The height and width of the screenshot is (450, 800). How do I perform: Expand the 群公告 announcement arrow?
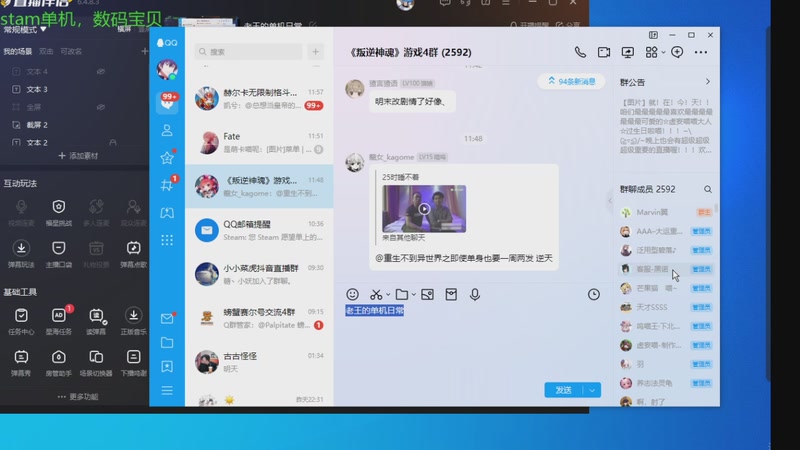708,82
